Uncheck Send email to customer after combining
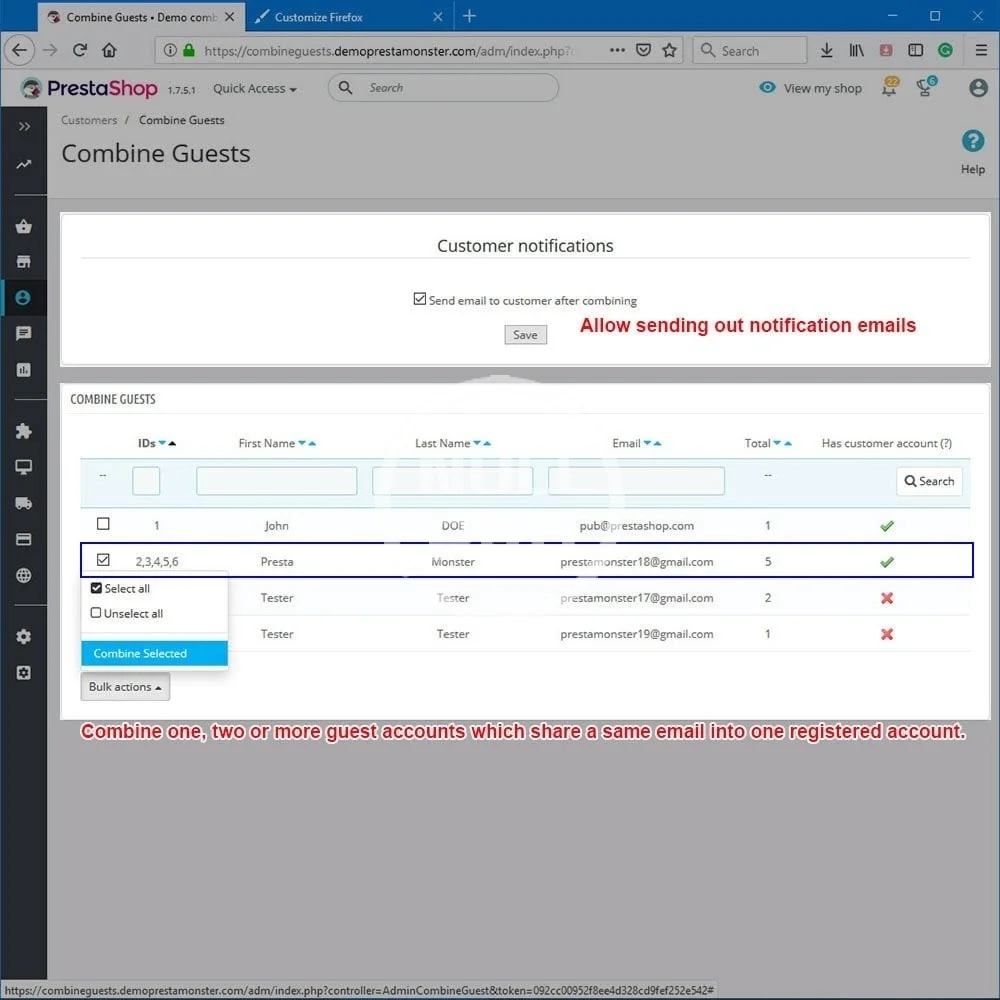Viewport: 1000px width, 1000px height. (x=420, y=299)
